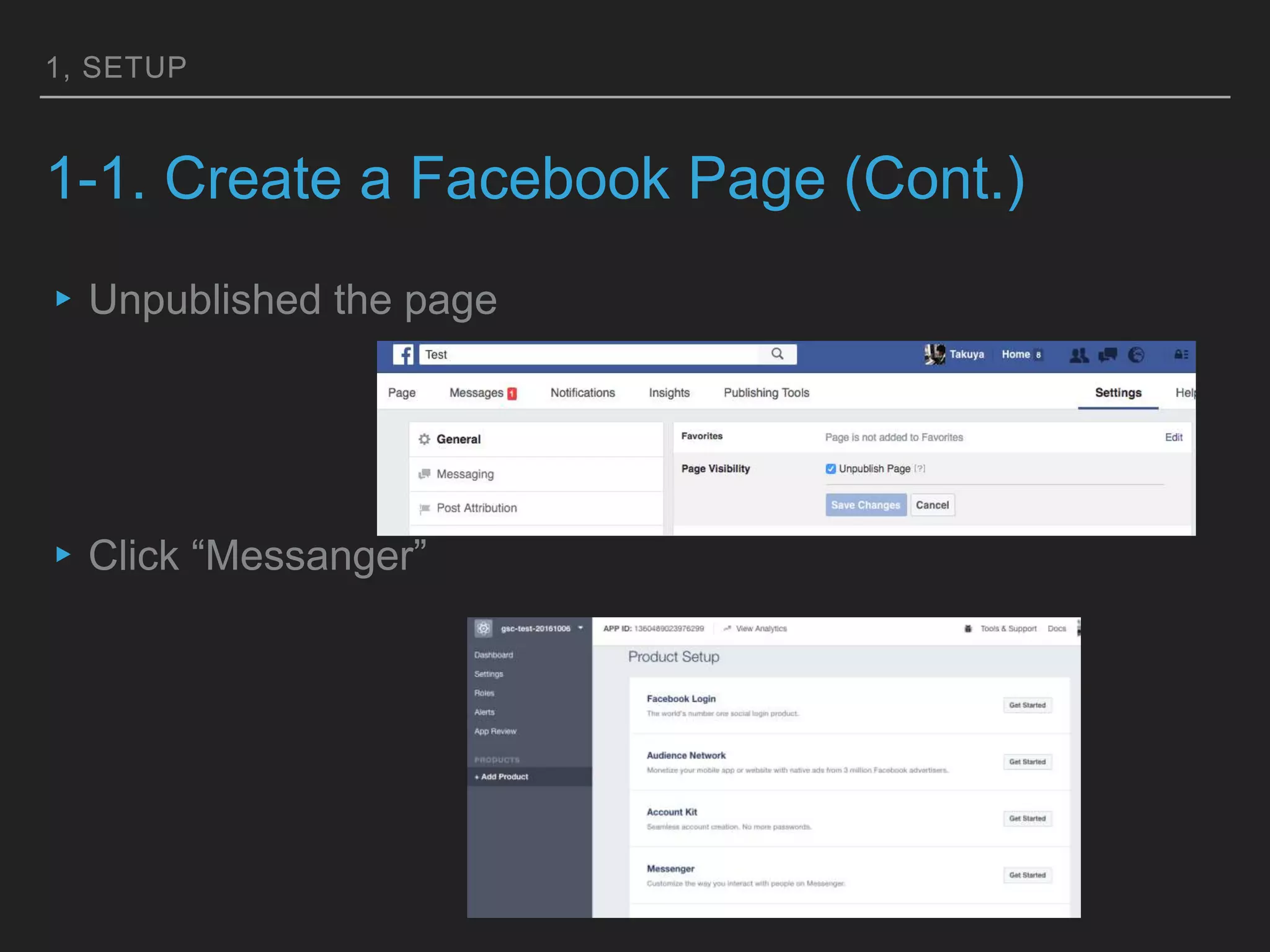Screen dimensions: 1270x952
Task: Click the search magnifier icon
Action: [x=777, y=354]
